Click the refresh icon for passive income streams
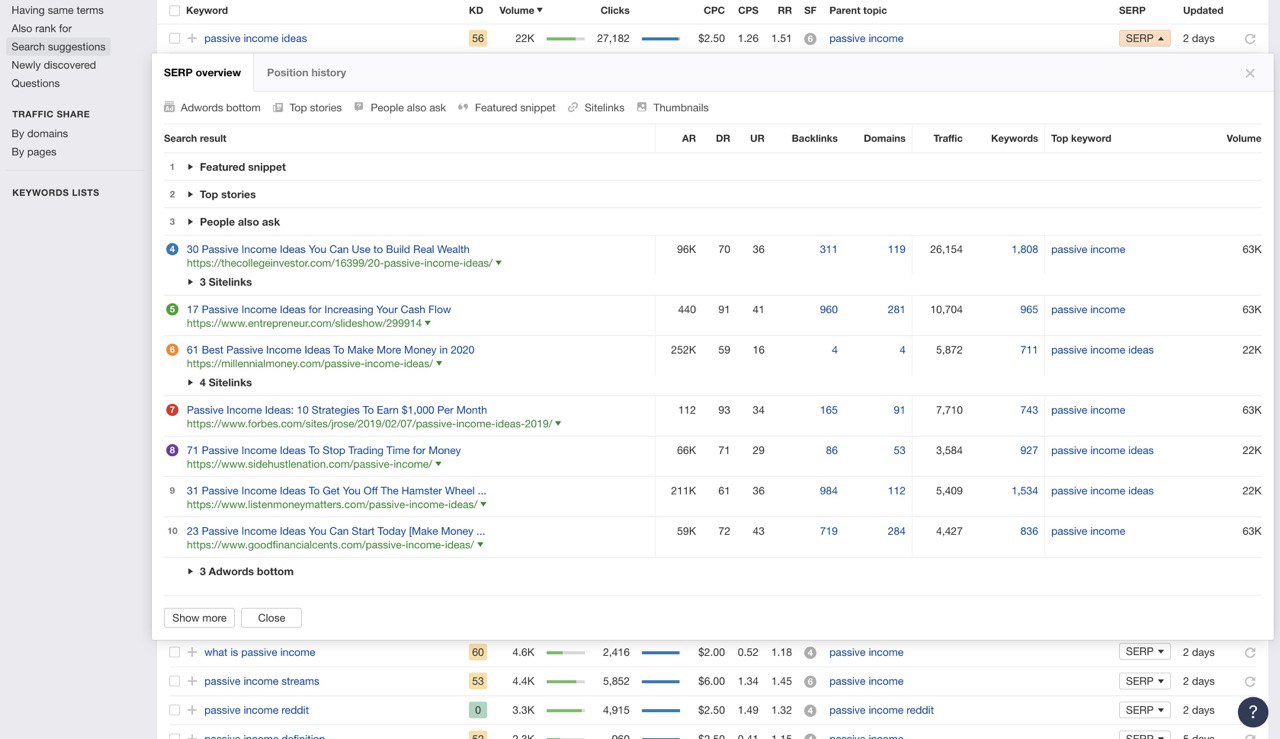 click(1249, 682)
